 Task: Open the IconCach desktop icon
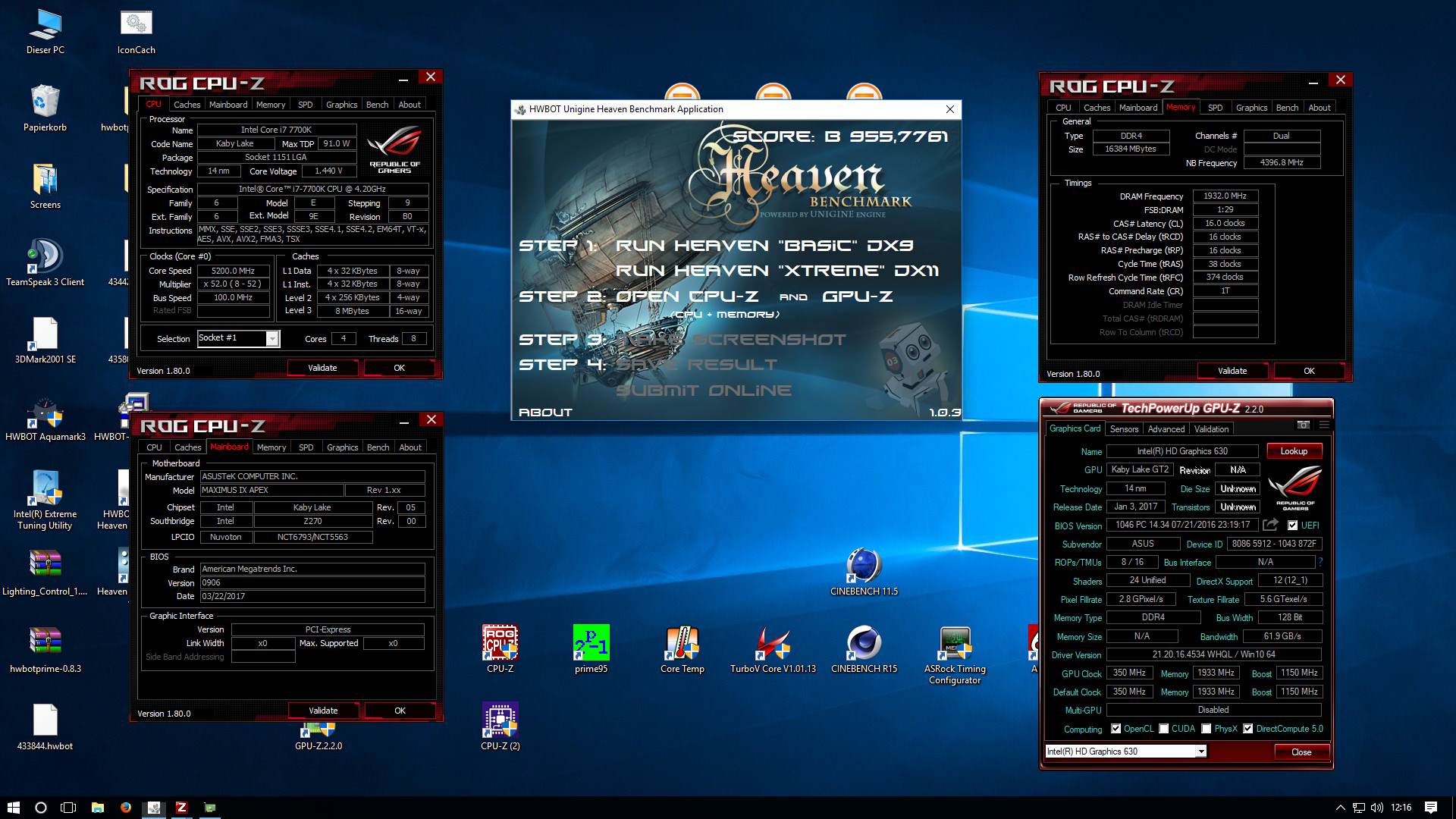(x=136, y=32)
